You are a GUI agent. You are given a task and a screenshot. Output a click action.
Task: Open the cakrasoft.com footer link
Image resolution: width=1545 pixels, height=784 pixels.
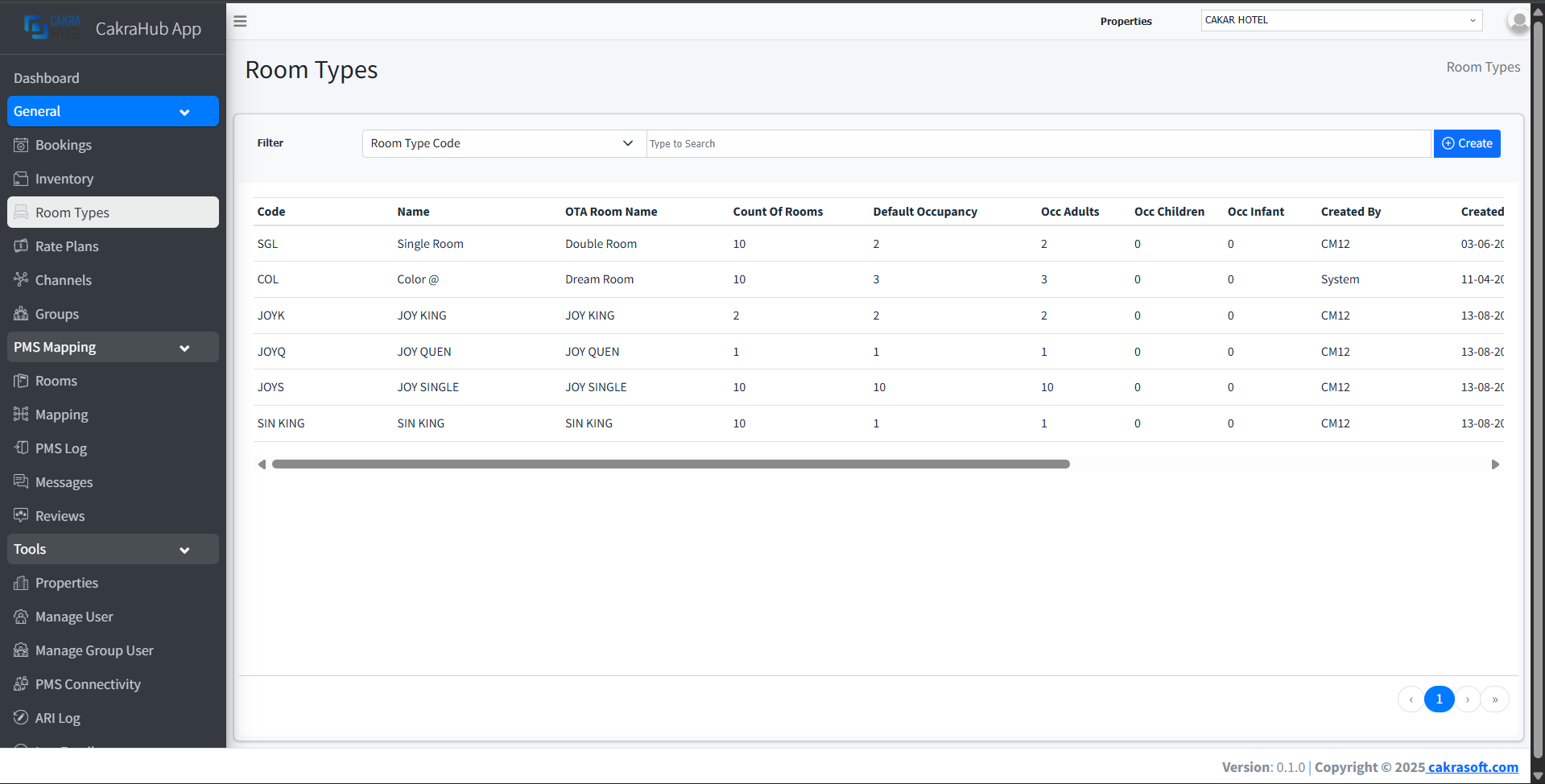click(x=1473, y=768)
